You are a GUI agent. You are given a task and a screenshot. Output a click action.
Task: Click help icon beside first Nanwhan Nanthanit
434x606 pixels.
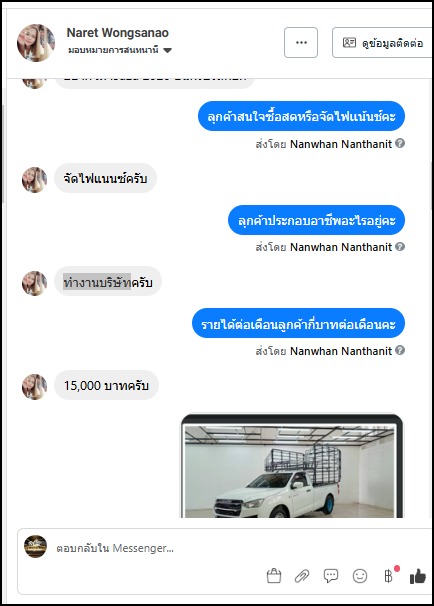click(400, 143)
